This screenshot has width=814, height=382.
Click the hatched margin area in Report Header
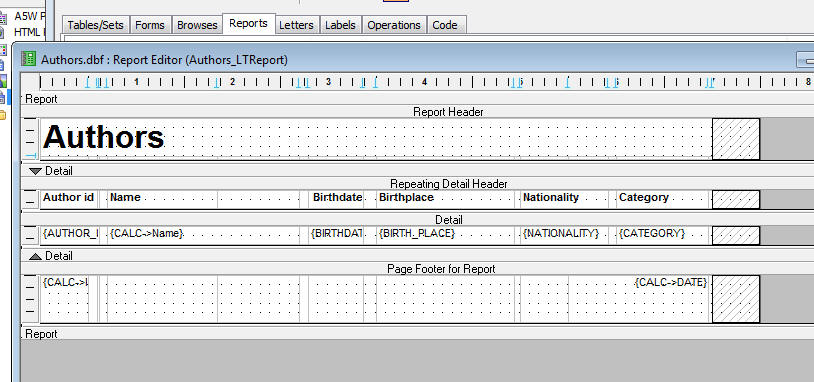click(736, 139)
